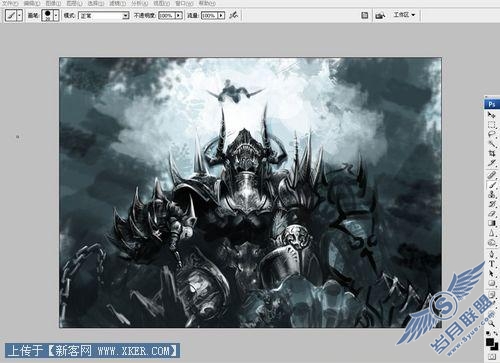The height and width of the screenshot is (363, 500).
Task: Select the Slice tool
Action: point(491,163)
